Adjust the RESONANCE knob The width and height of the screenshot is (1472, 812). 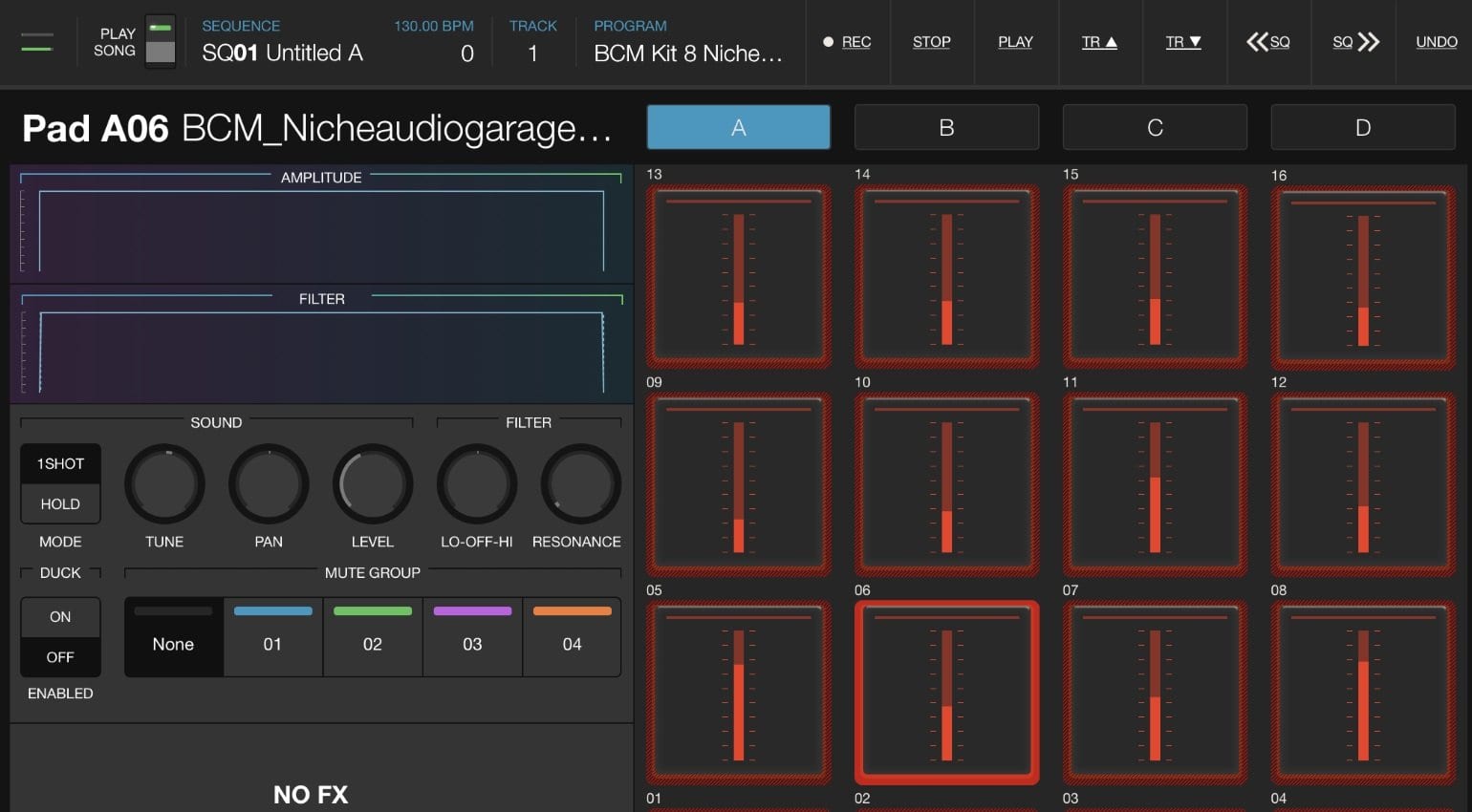click(x=577, y=484)
